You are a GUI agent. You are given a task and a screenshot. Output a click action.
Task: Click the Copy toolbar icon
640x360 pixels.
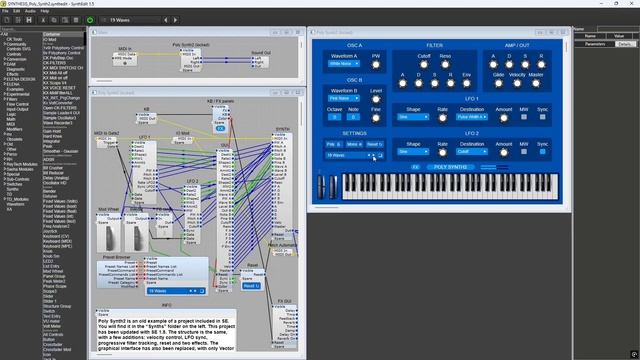(54, 20)
